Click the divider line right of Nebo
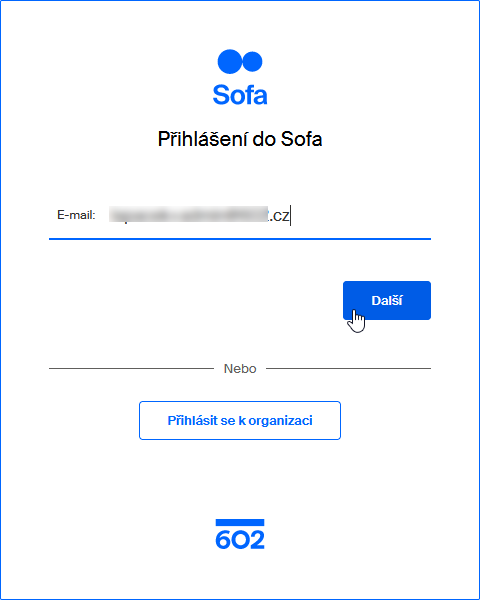The width and height of the screenshot is (480, 600). (348, 368)
